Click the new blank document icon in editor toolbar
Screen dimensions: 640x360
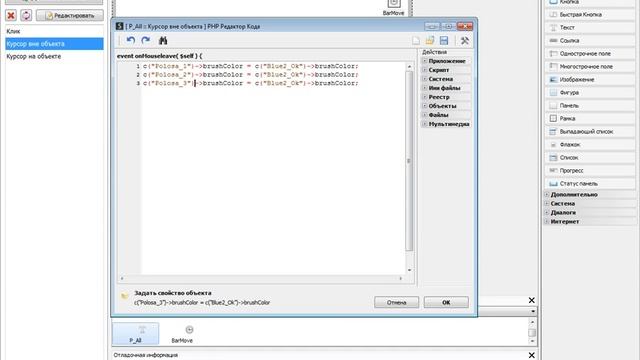click(x=416, y=40)
